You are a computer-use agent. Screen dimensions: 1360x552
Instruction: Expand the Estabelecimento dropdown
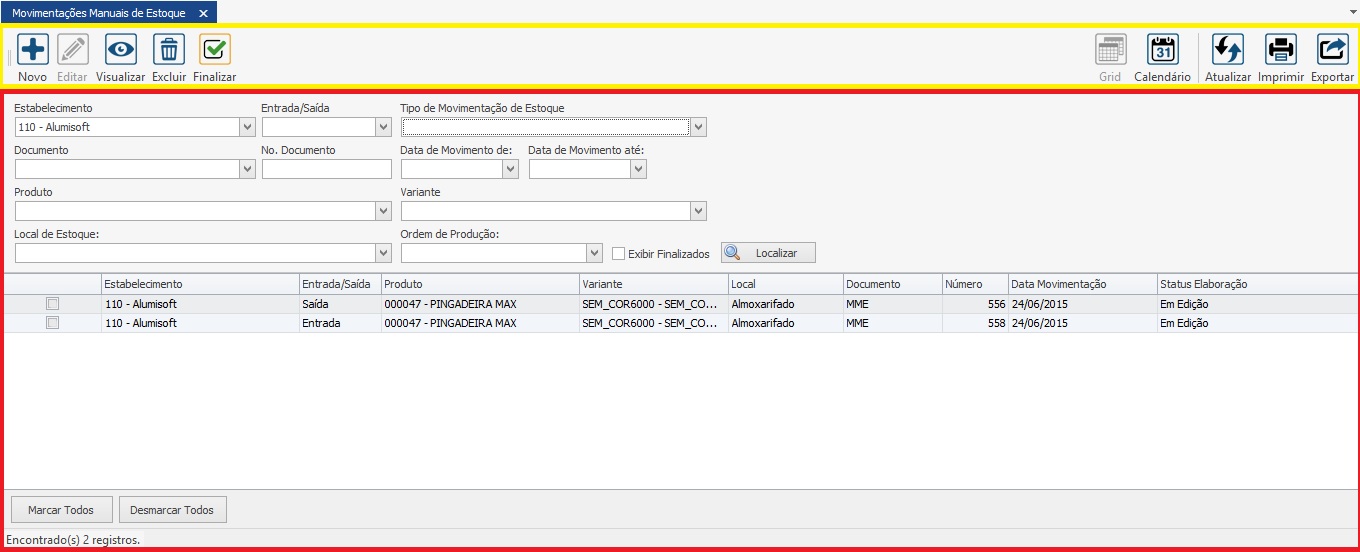(x=248, y=128)
